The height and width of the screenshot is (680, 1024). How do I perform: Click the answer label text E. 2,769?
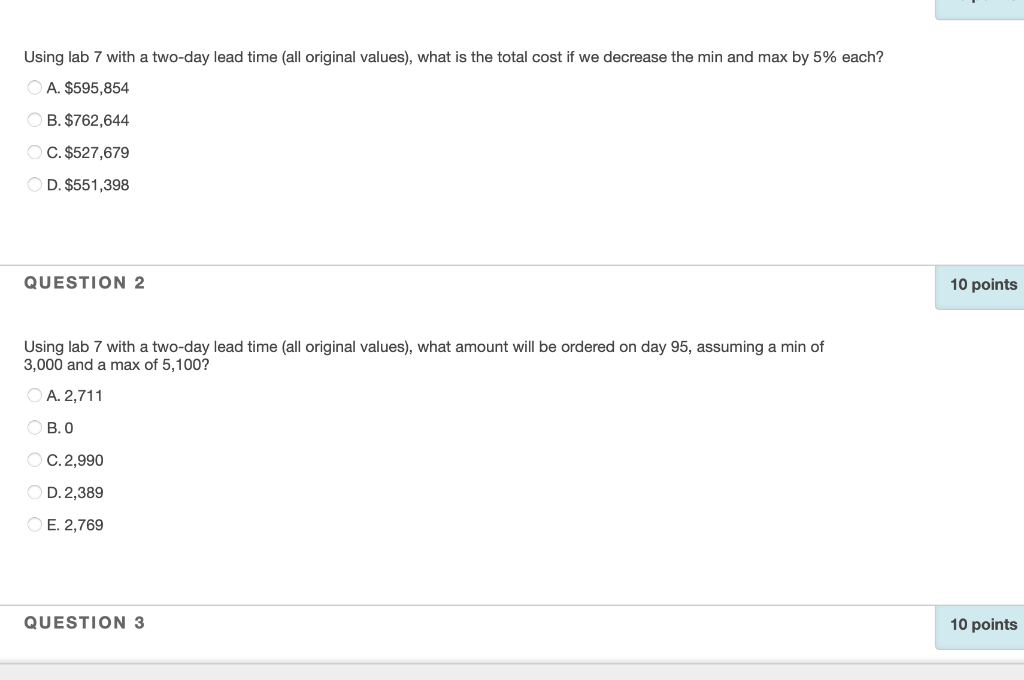(x=75, y=524)
